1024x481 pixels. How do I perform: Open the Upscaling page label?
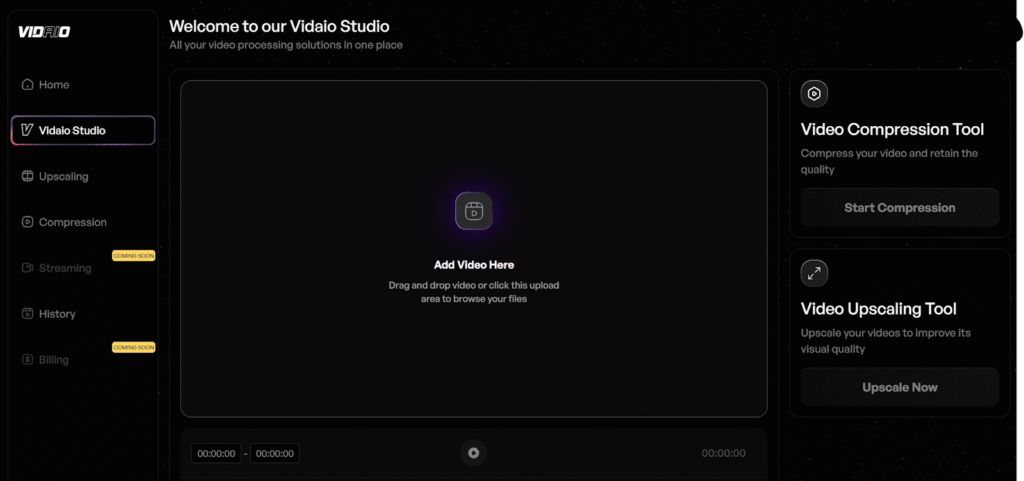coord(64,177)
